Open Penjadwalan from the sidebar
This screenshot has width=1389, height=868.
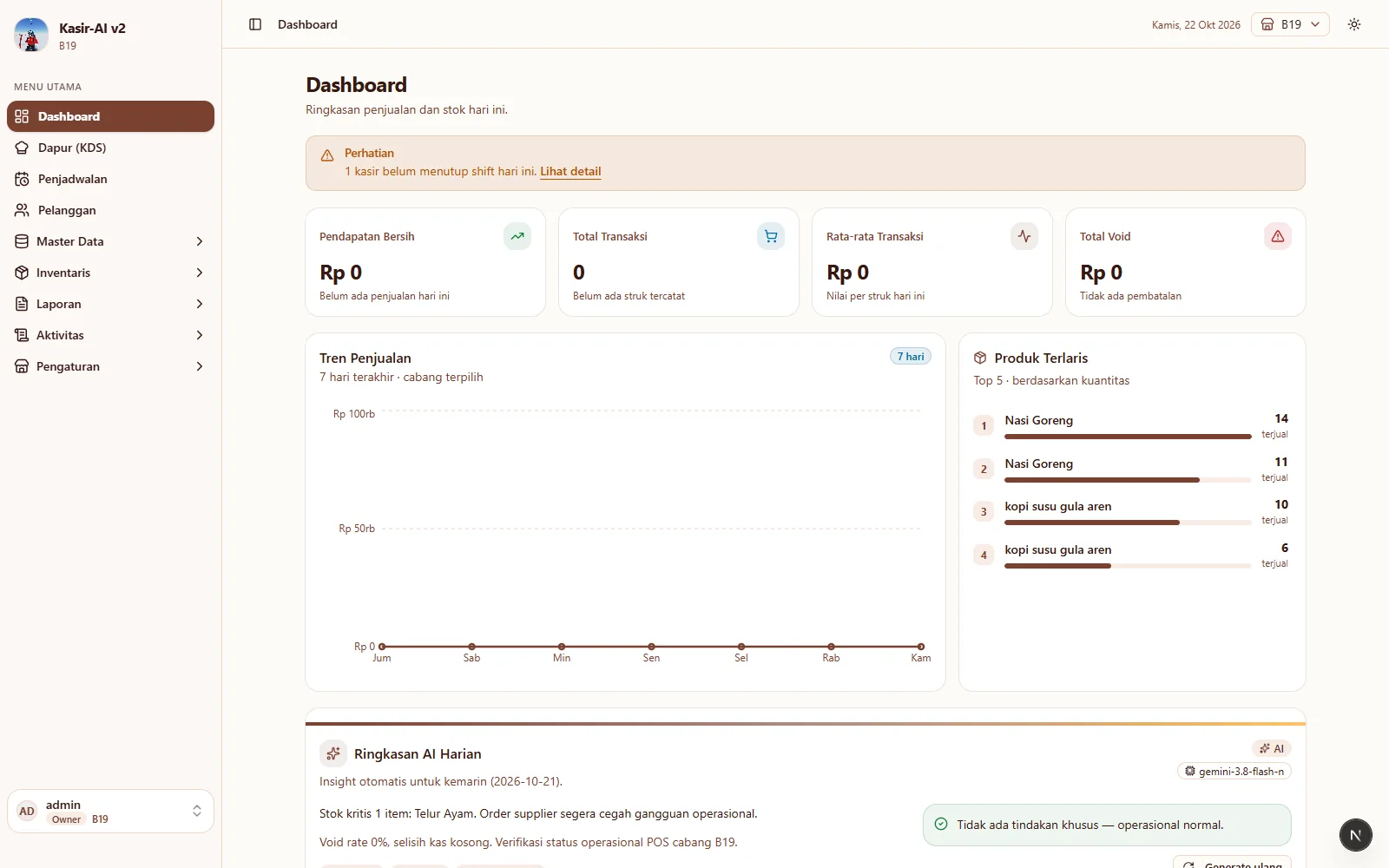110,179
